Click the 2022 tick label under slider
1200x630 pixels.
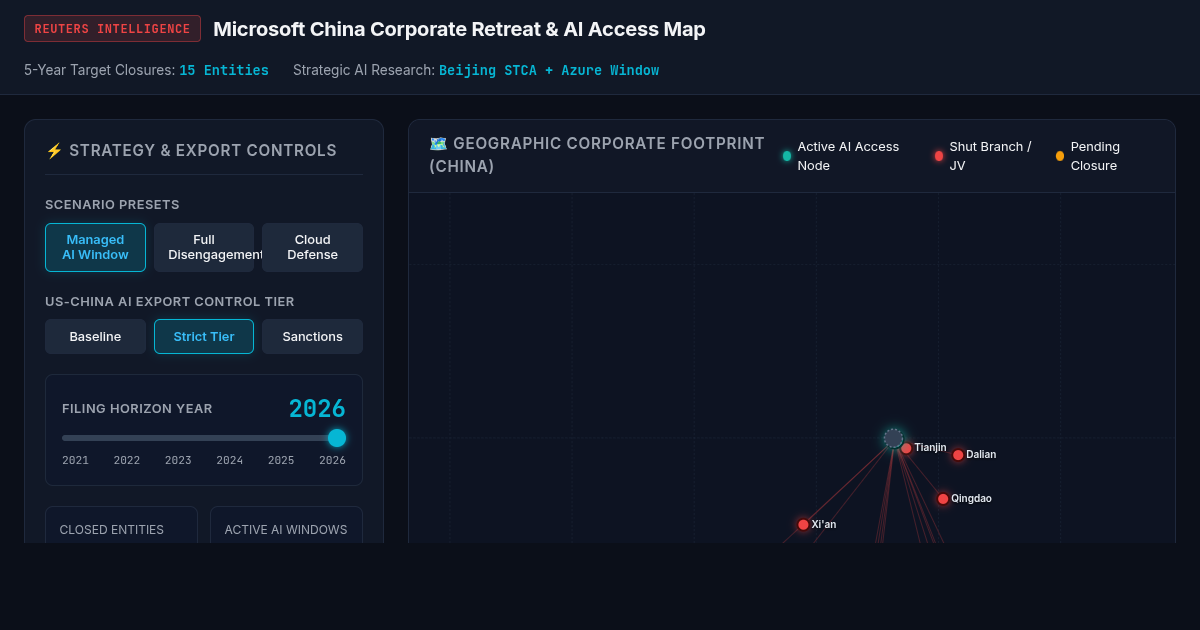(127, 460)
